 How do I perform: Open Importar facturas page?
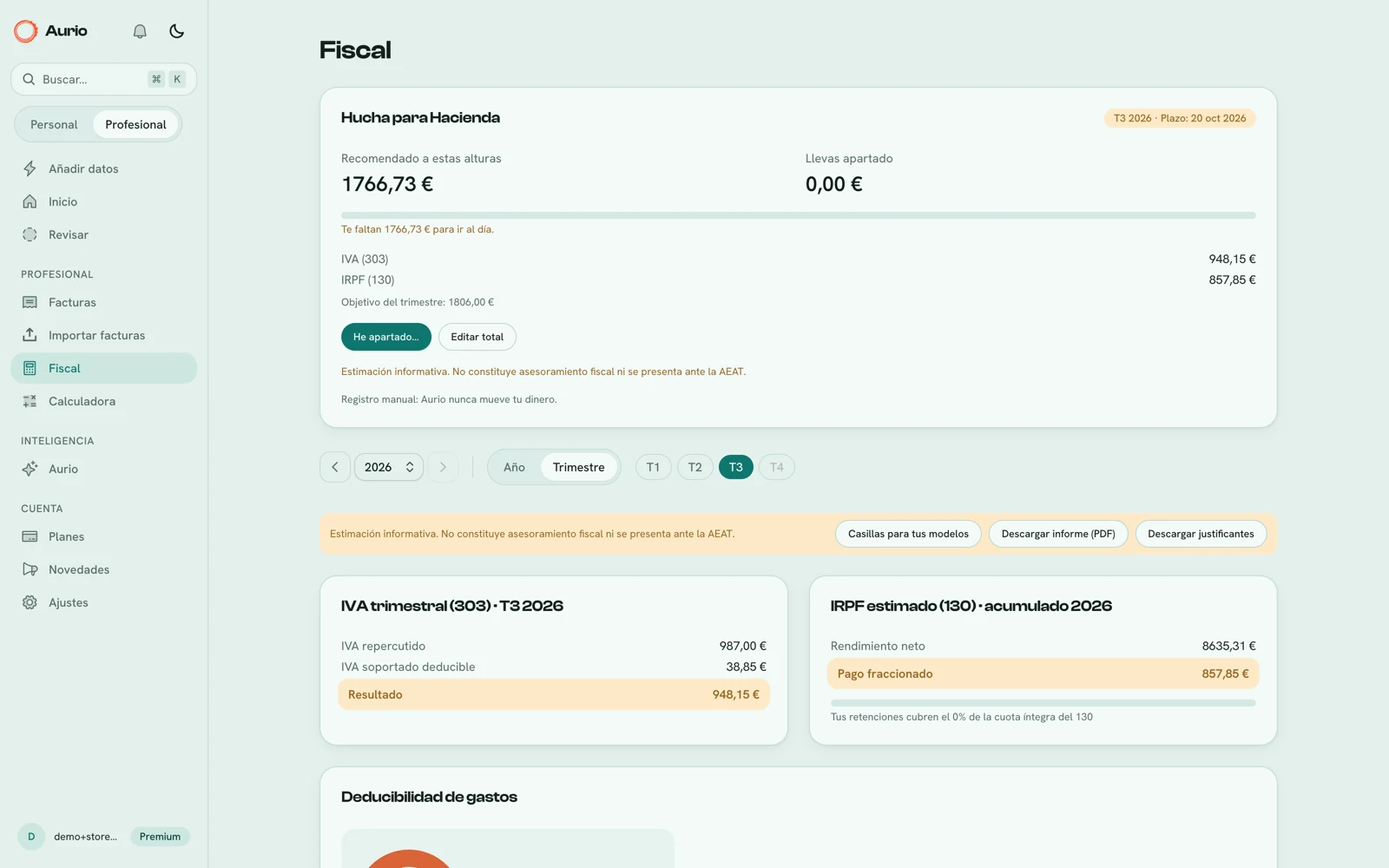coord(104,335)
